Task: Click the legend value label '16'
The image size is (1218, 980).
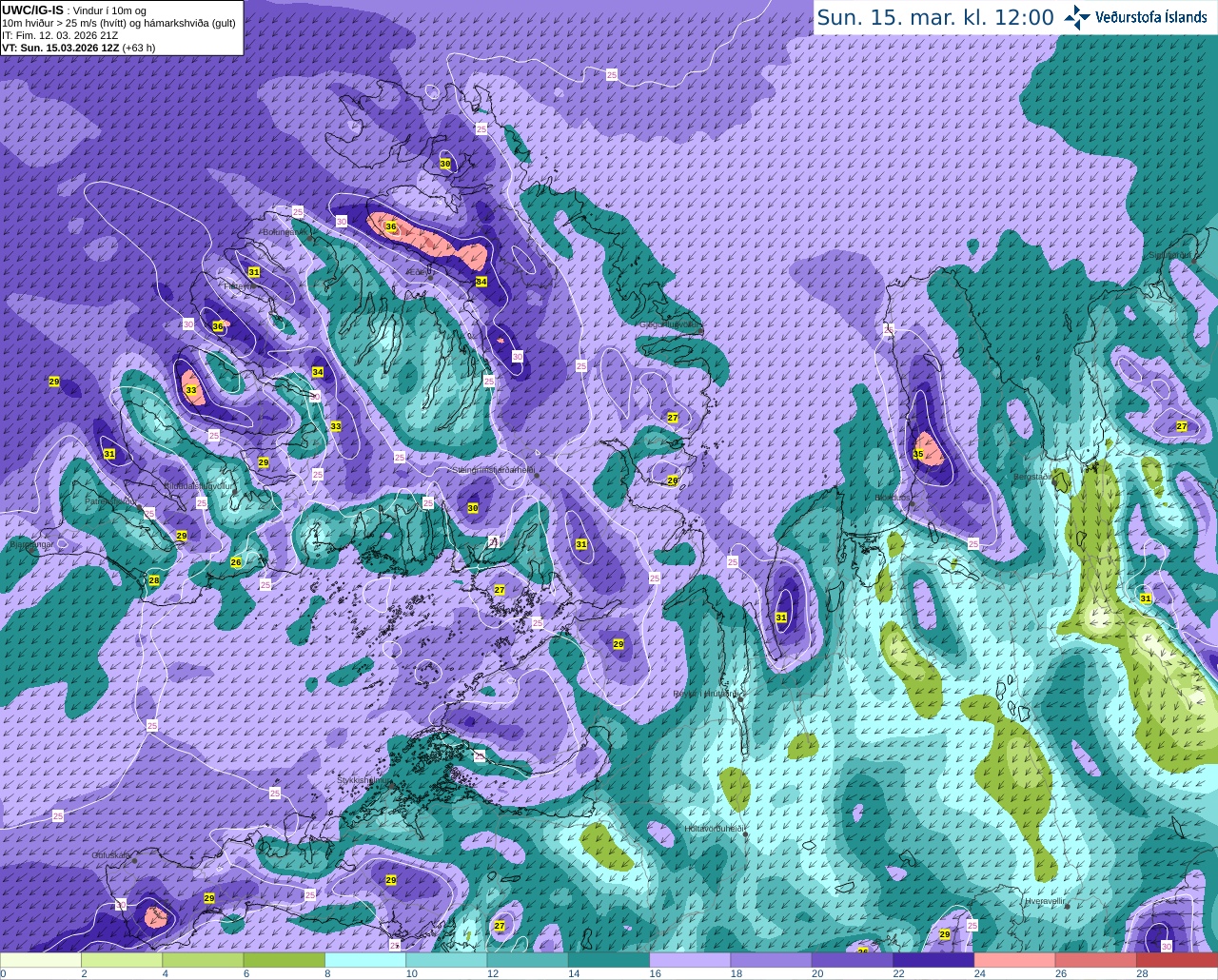Action: point(655,974)
